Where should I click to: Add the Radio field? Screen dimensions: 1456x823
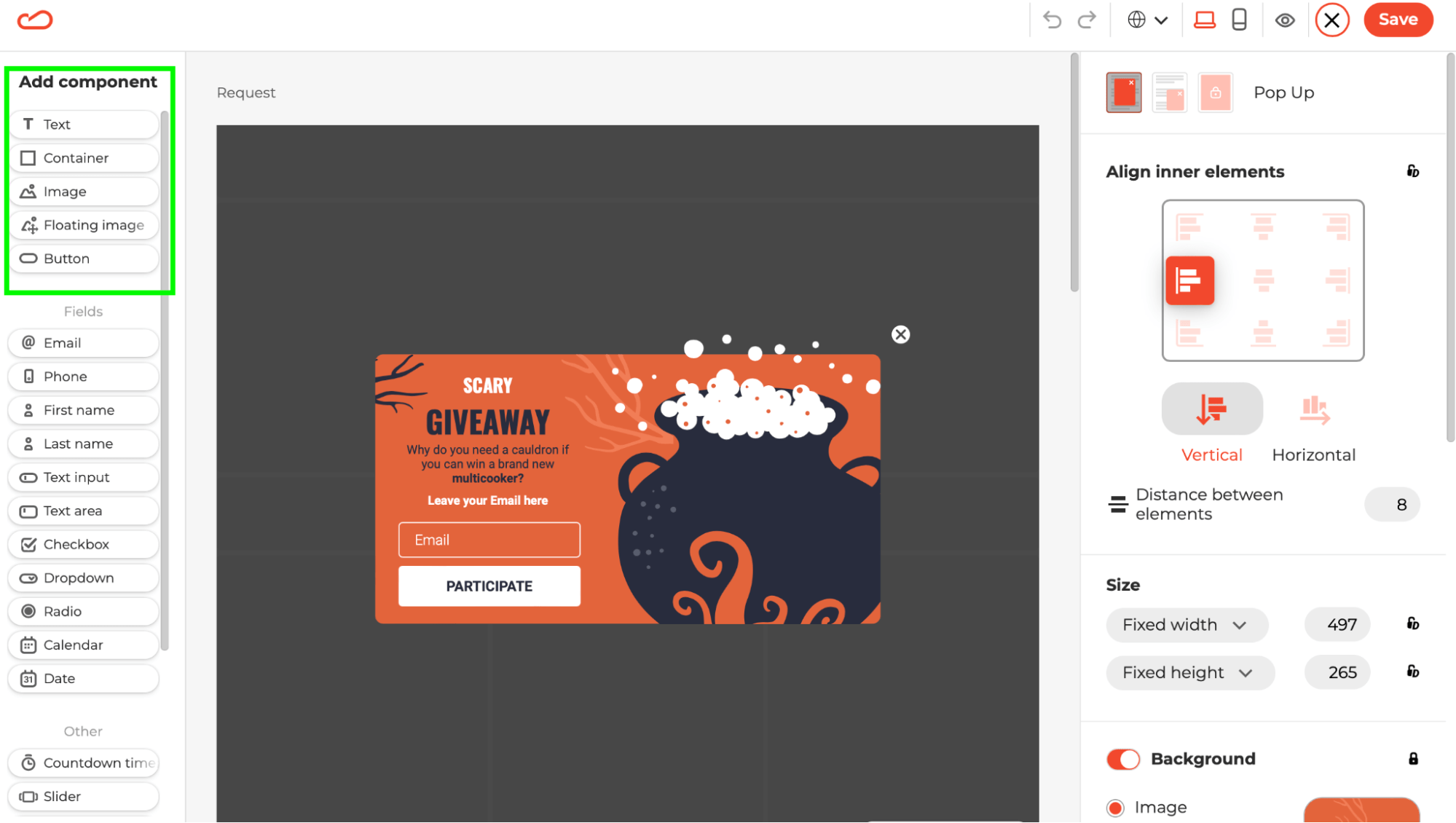pyautogui.click(x=84, y=611)
